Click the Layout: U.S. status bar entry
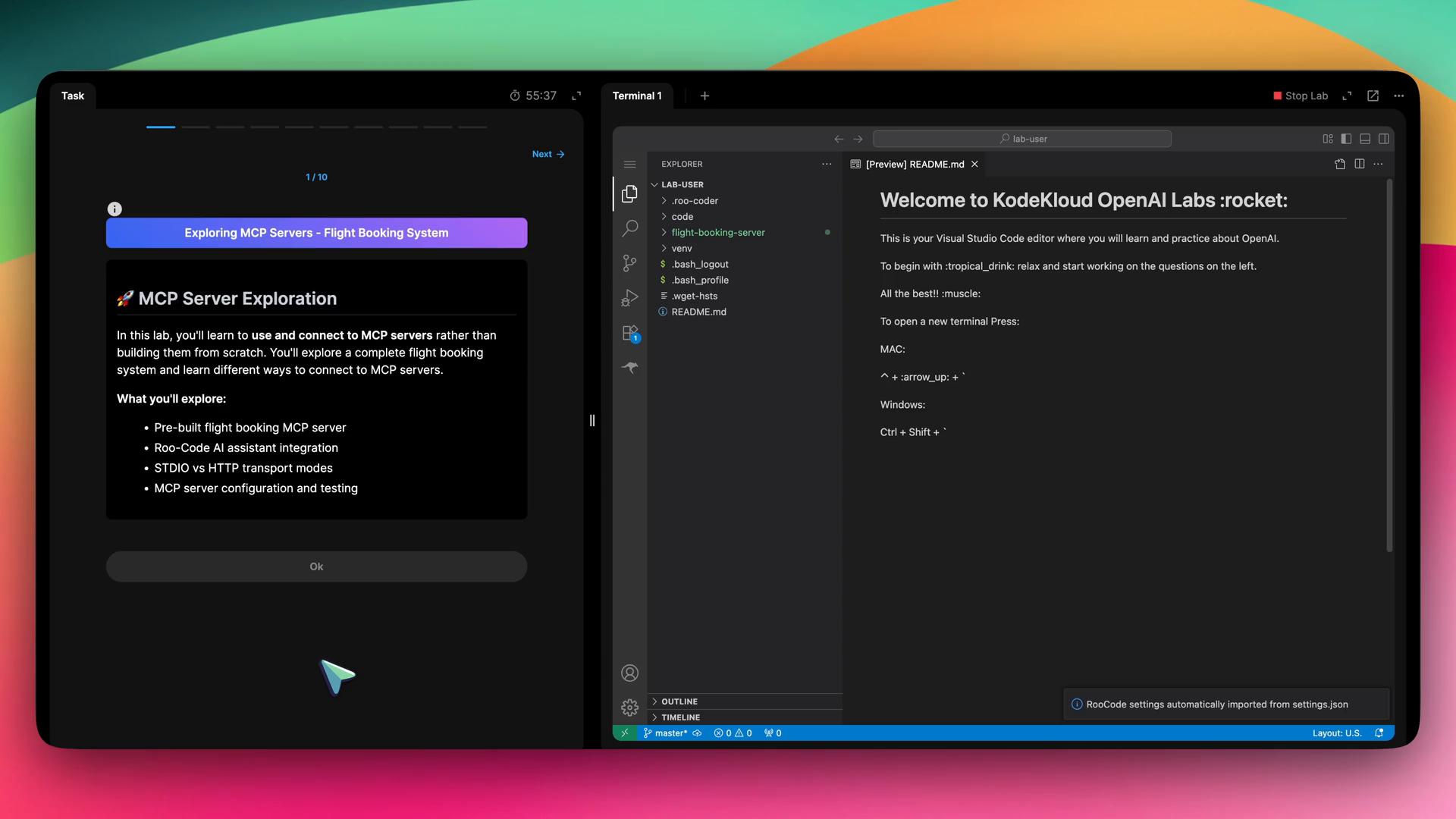The image size is (1456, 819). 1337,733
